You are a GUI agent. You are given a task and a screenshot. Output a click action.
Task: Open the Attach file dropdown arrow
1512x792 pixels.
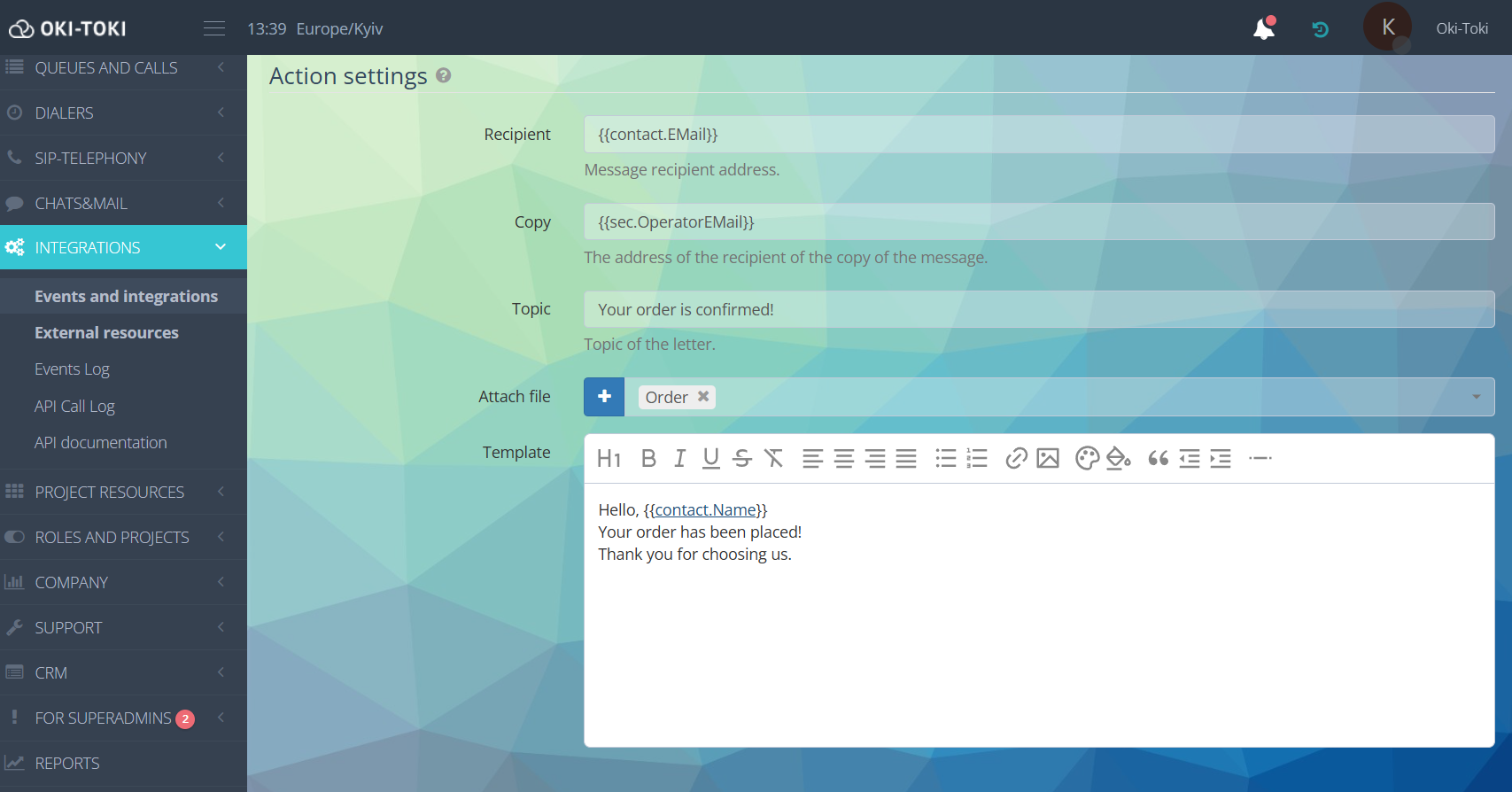pos(1476,397)
